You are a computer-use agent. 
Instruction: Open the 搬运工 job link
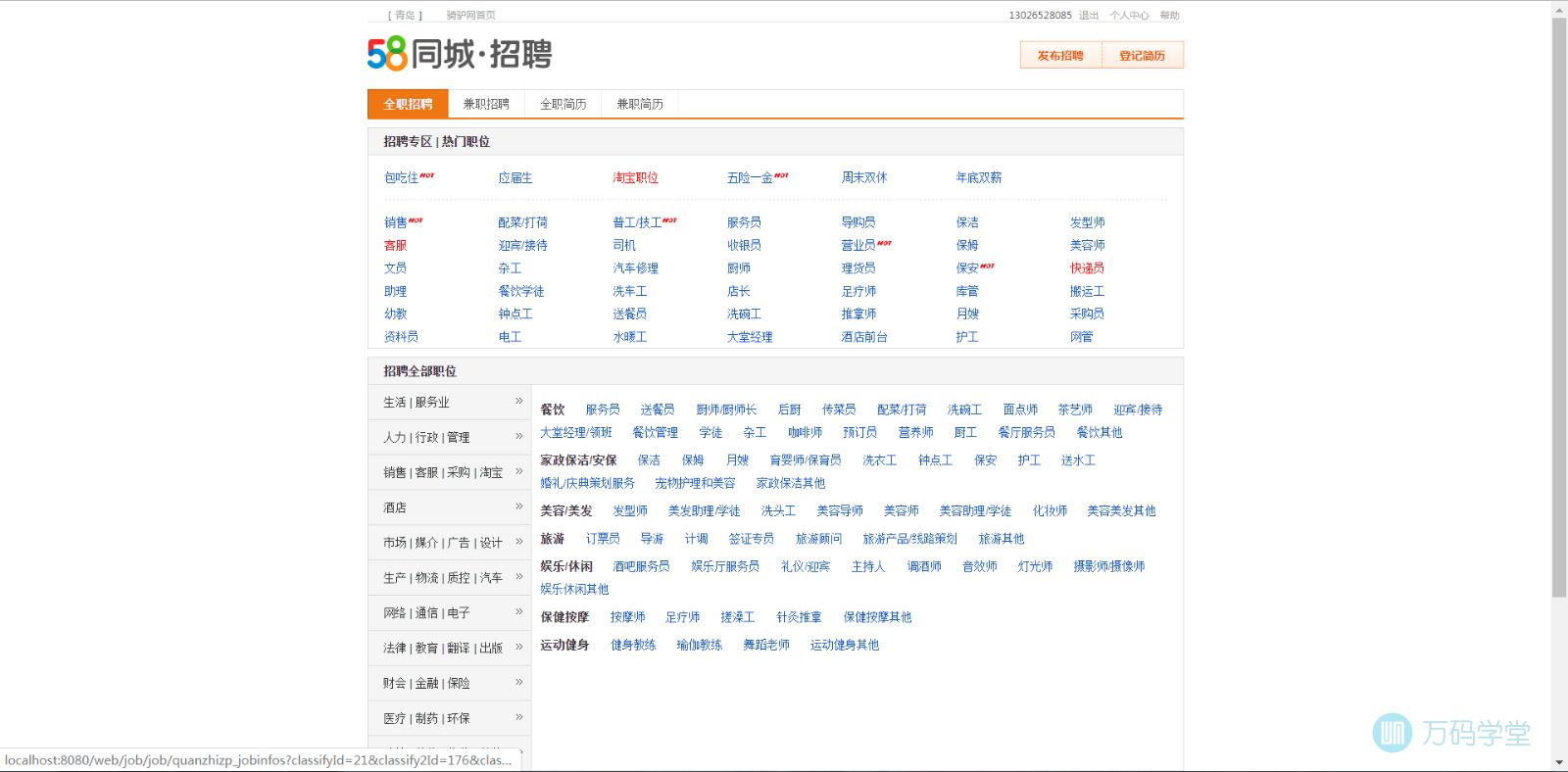click(x=1087, y=291)
